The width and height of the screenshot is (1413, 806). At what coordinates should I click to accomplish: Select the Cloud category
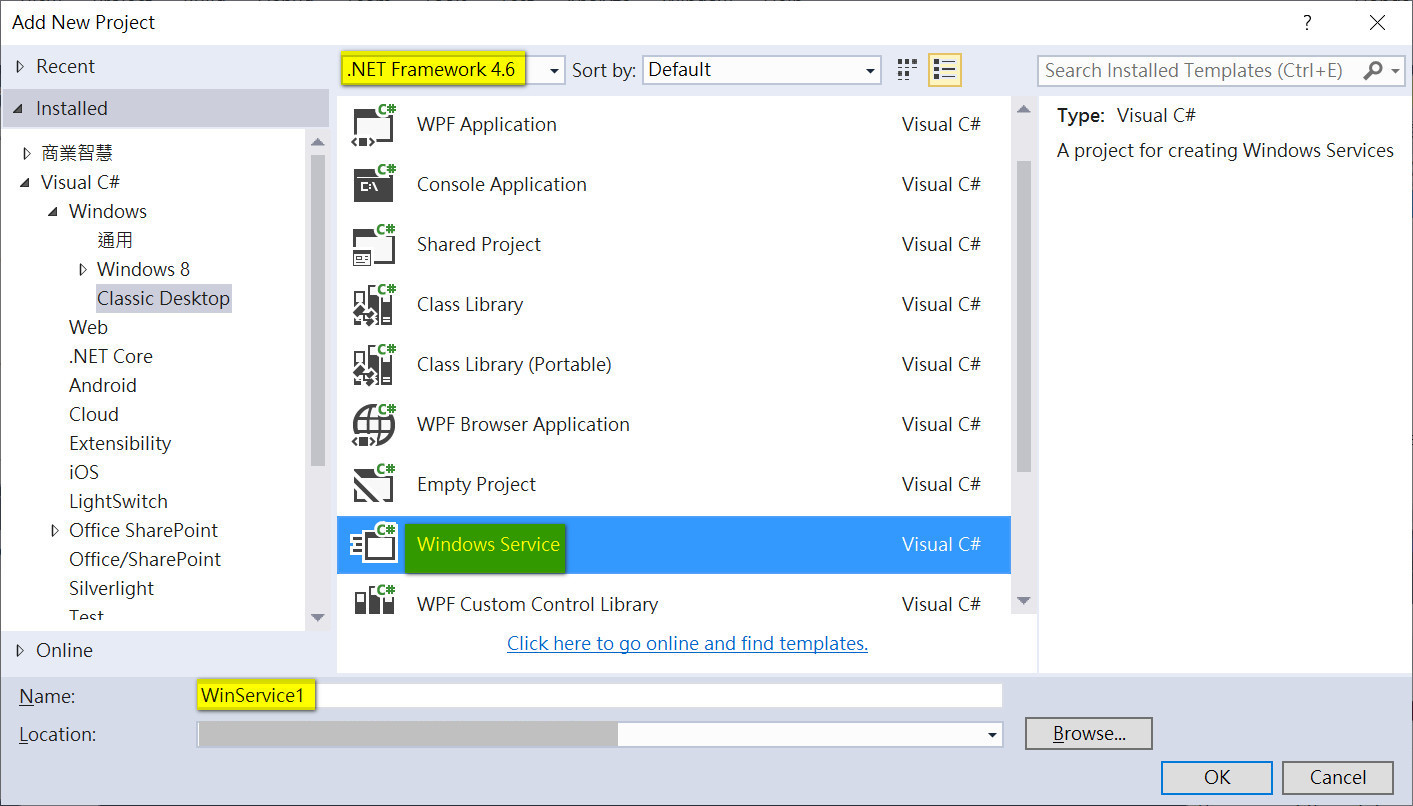[93, 414]
